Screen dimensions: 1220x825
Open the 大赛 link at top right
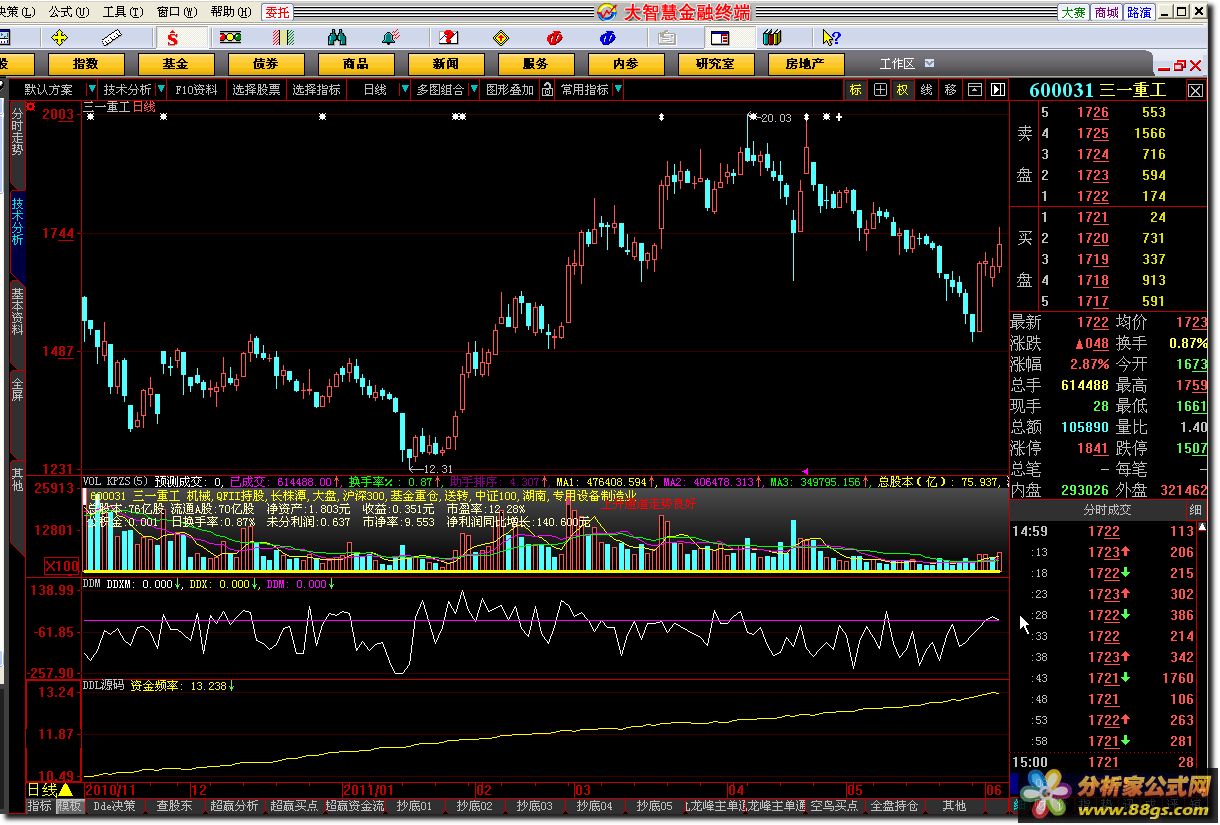(1073, 12)
